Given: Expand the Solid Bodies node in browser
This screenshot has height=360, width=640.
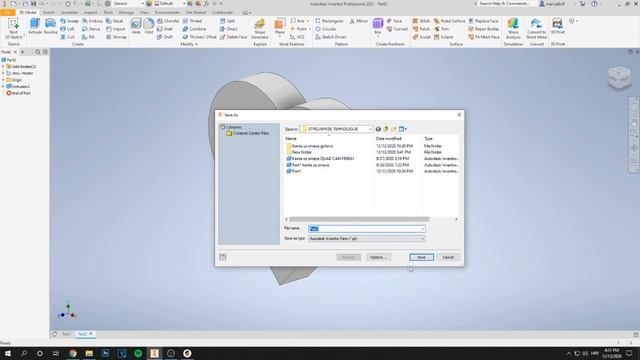Looking at the screenshot, I should coord(3,66).
